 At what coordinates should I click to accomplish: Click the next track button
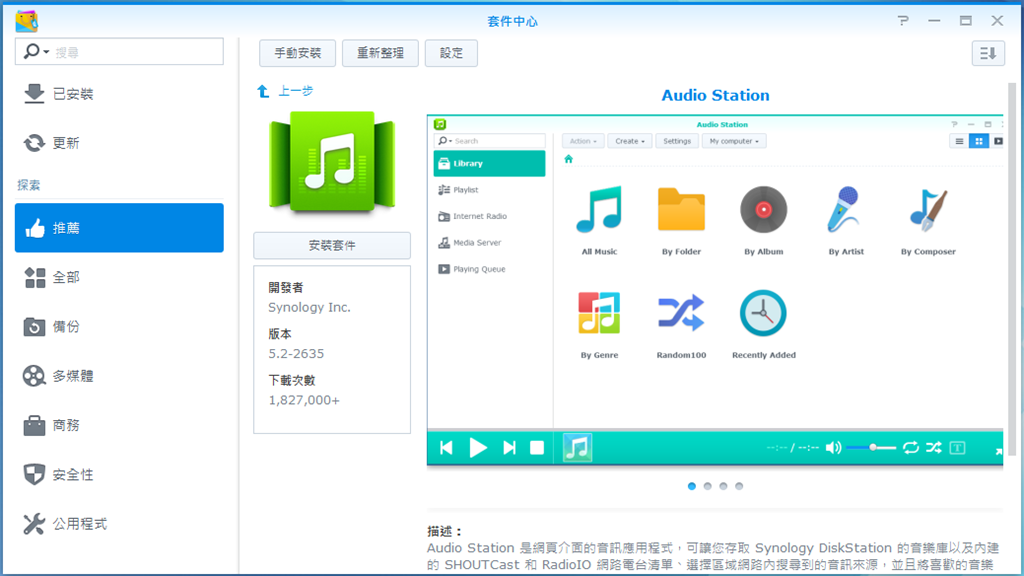coord(509,448)
